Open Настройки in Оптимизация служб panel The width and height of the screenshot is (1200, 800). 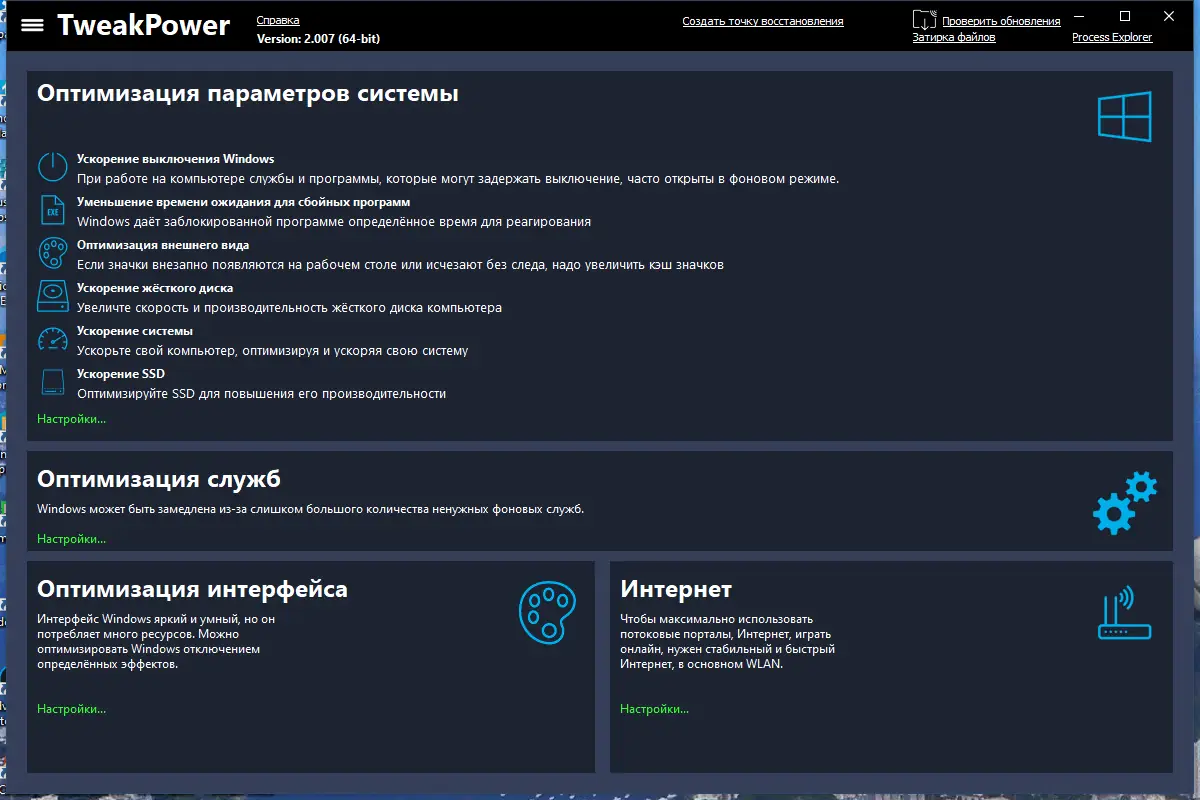coord(72,539)
